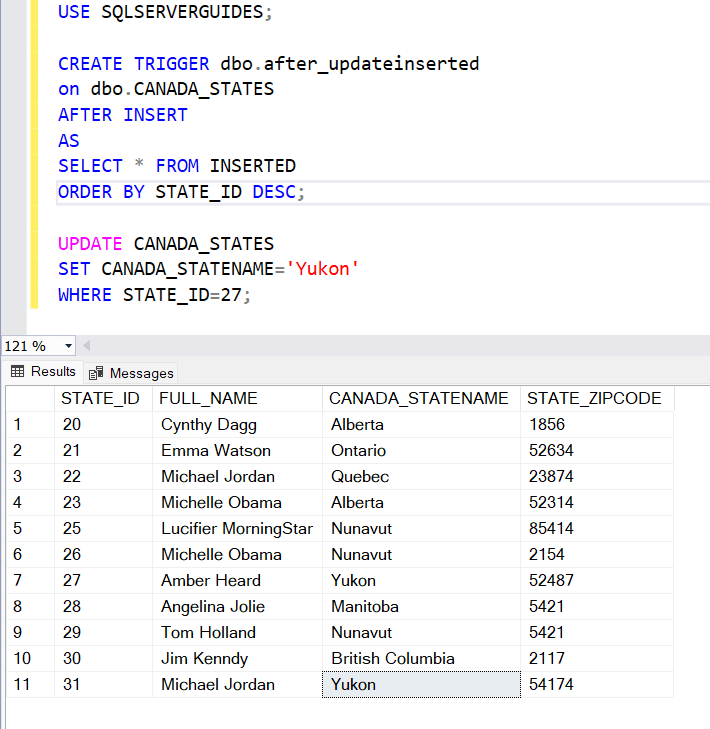710x729 pixels.
Task: Select the cell 'Emma Watson'
Action: 237,451
